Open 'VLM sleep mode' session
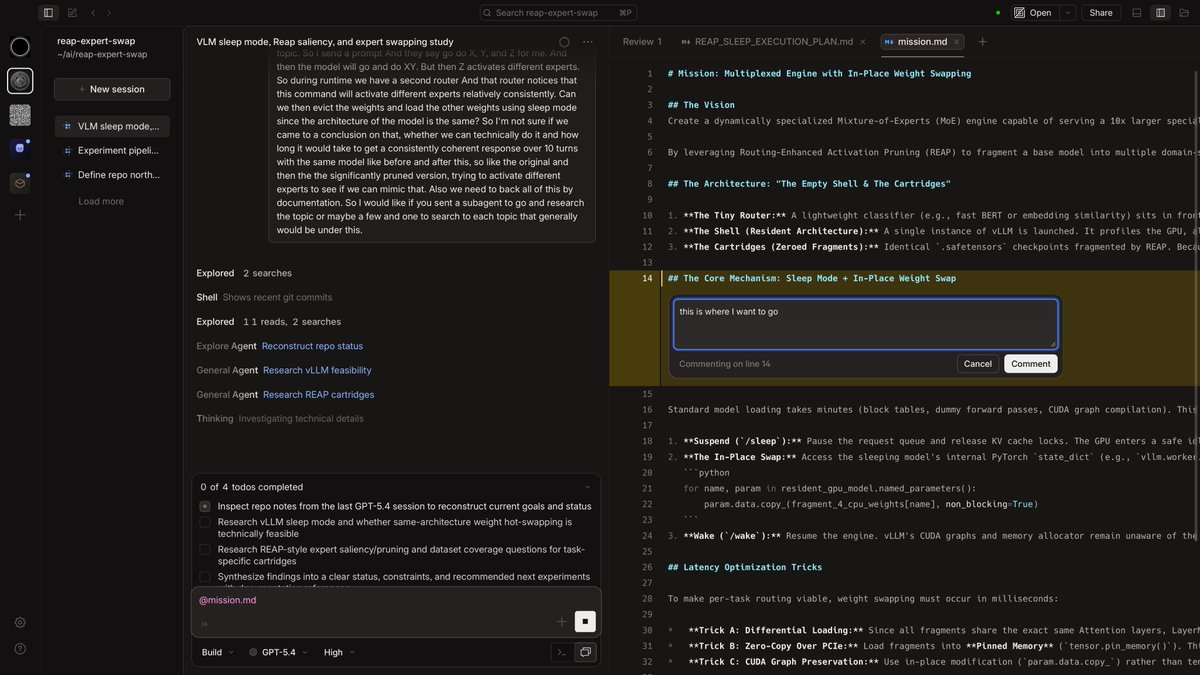Screen dimensions: 1200x675 point(112,126)
